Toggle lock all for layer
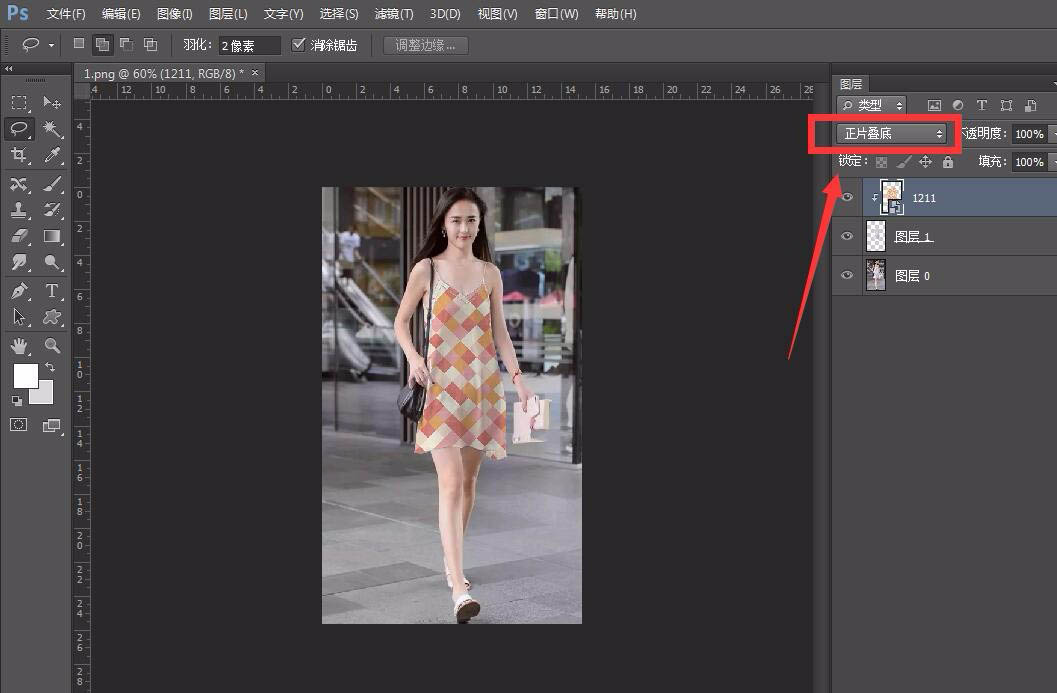The image size is (1057, 693). pyautogui.click(x=948, y=162)
